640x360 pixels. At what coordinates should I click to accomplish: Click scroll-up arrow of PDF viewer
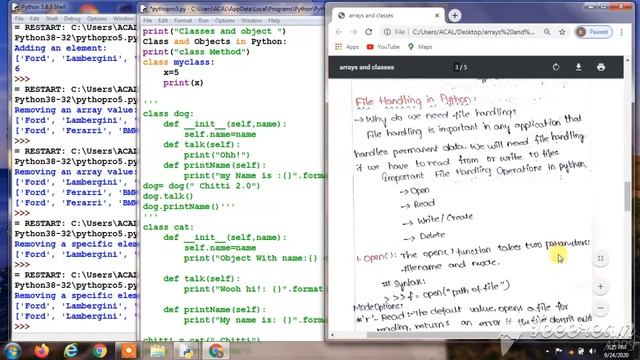tap(627, 60)
